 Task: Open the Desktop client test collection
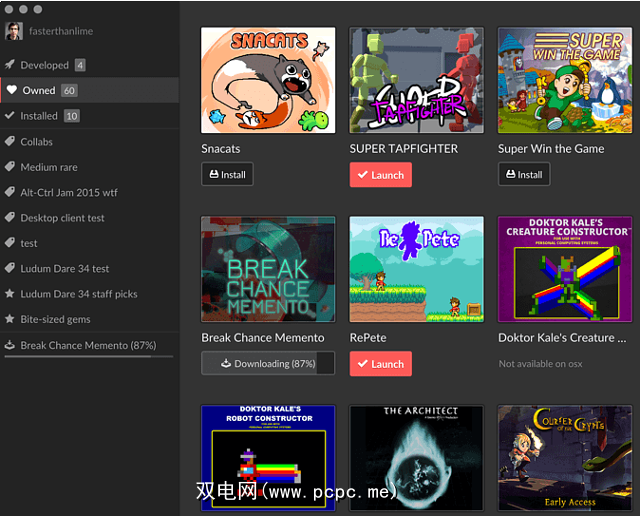point(89,218)
